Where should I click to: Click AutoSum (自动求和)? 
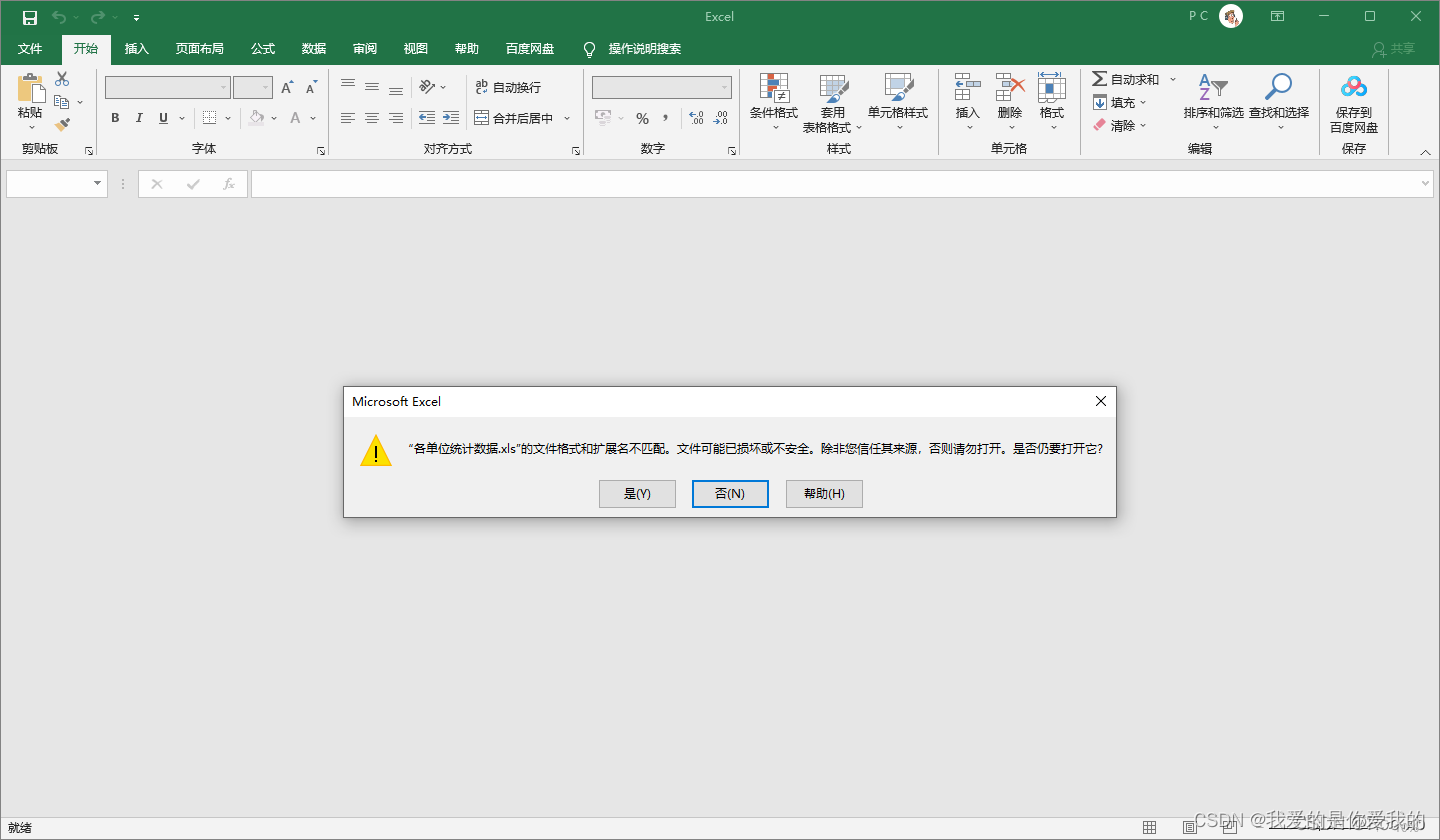[x=1126, y=79]
